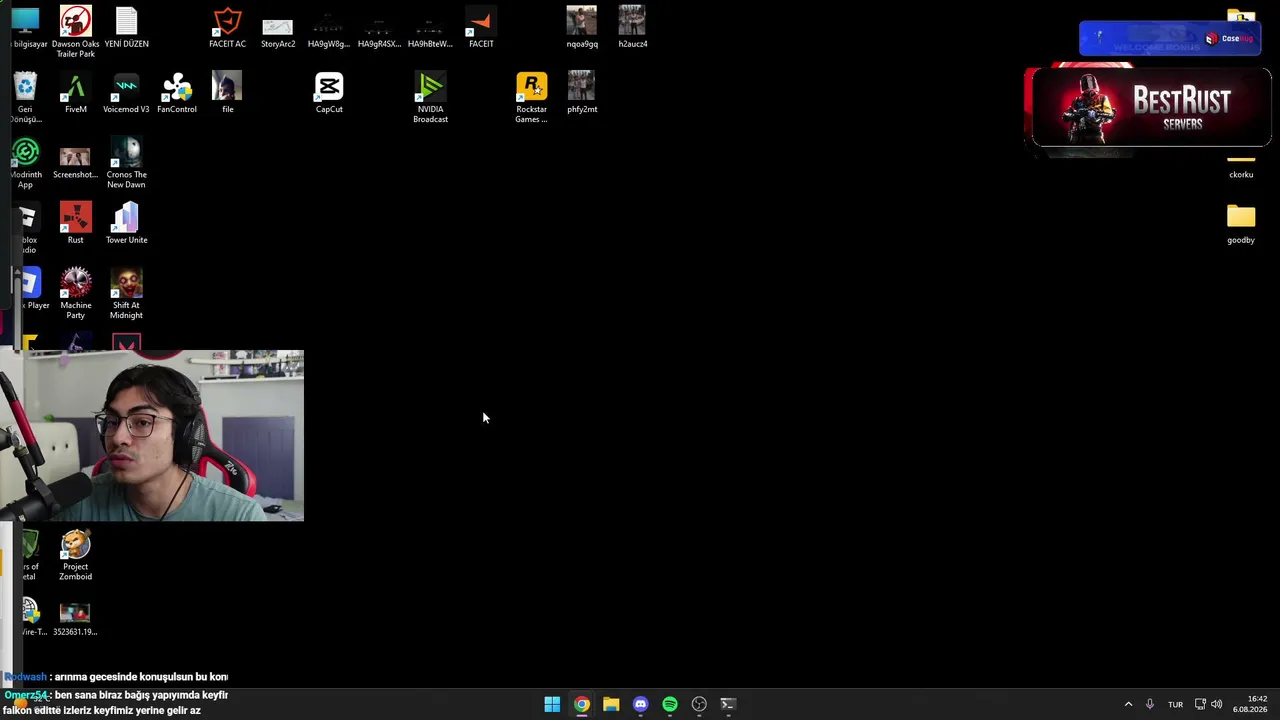Select the goodby folder icon
This screenshot has width=1280, height=720.
coord(1241,216)
